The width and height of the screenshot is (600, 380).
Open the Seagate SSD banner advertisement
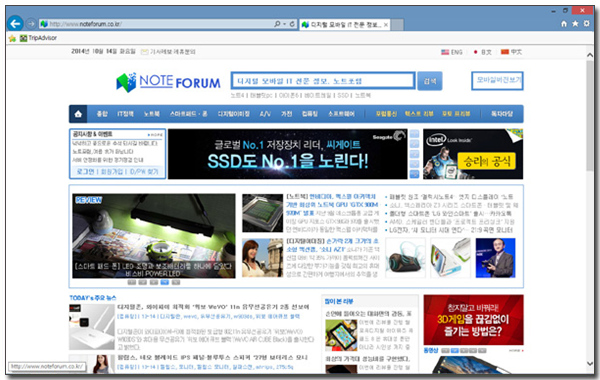tap(287, 154)
